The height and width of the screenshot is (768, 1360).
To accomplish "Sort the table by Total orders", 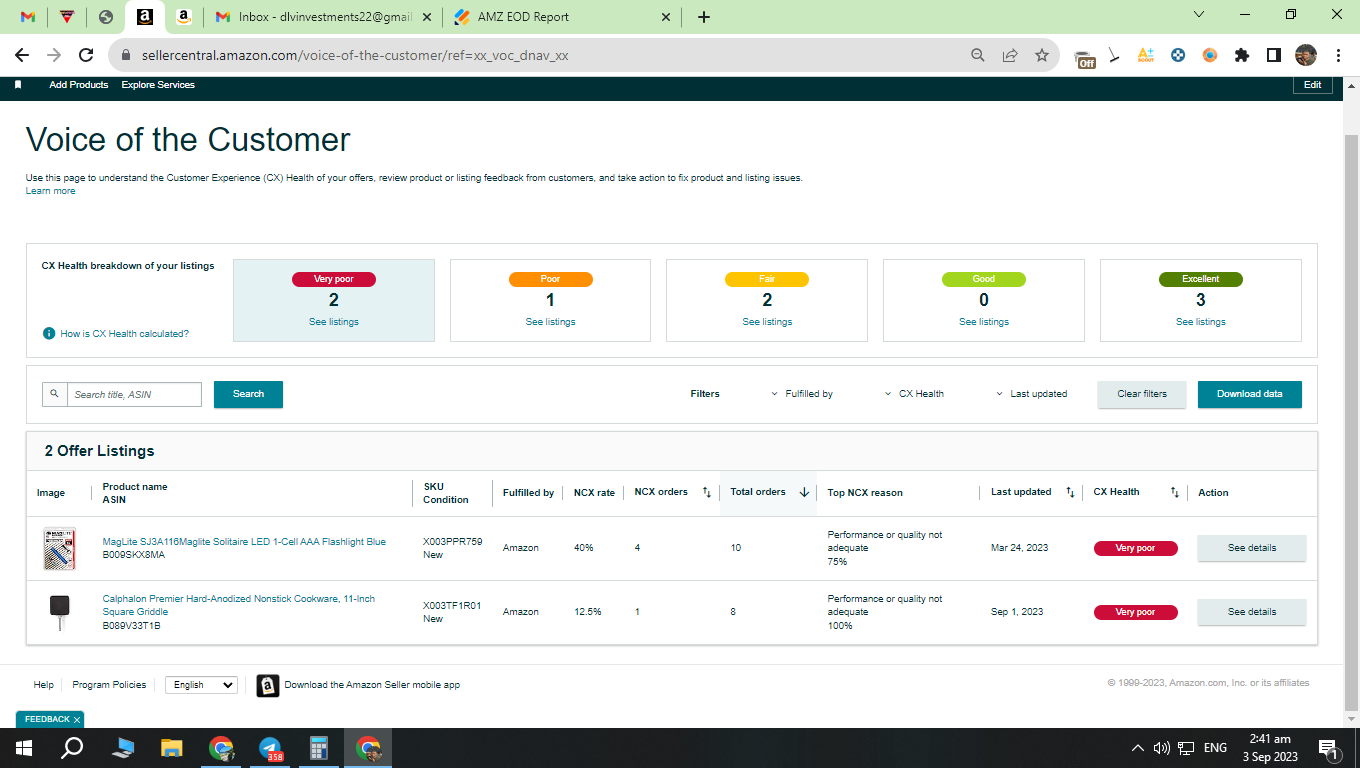I will click(770, 492).
